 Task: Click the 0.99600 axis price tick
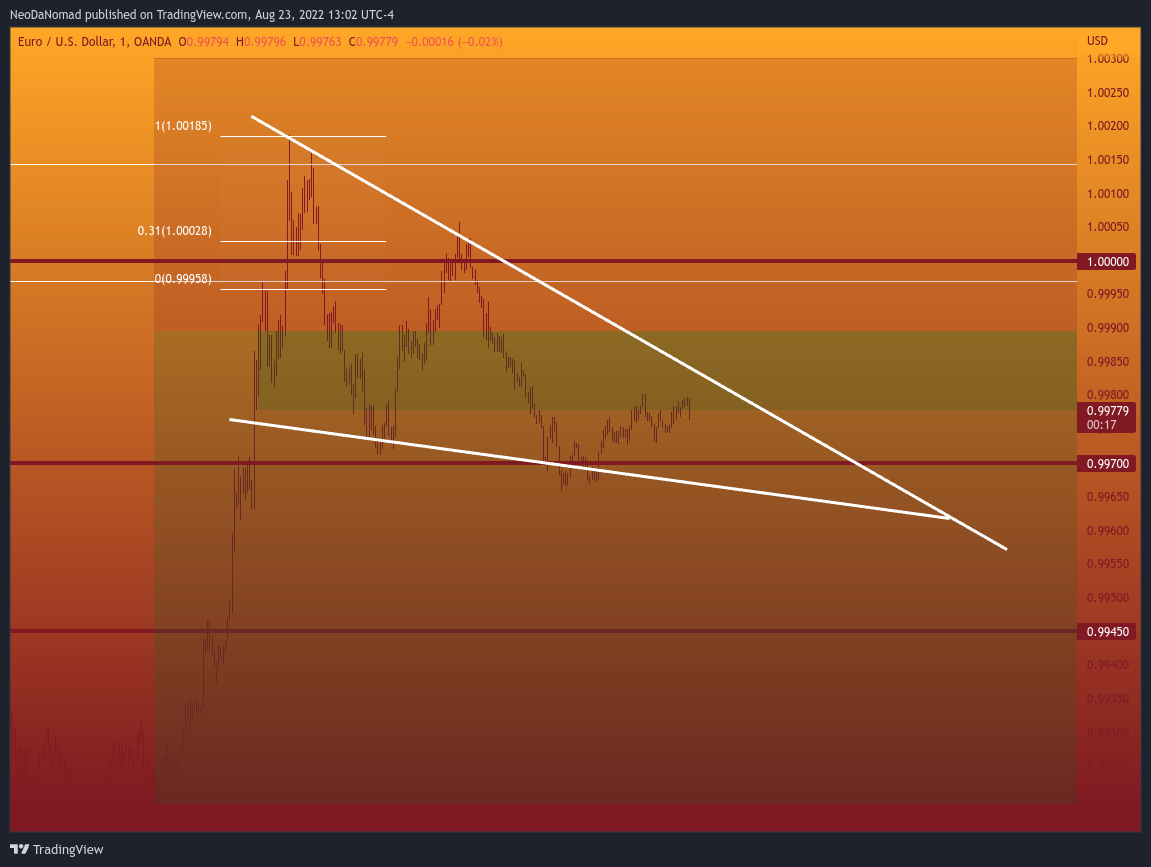(1108, 530)
